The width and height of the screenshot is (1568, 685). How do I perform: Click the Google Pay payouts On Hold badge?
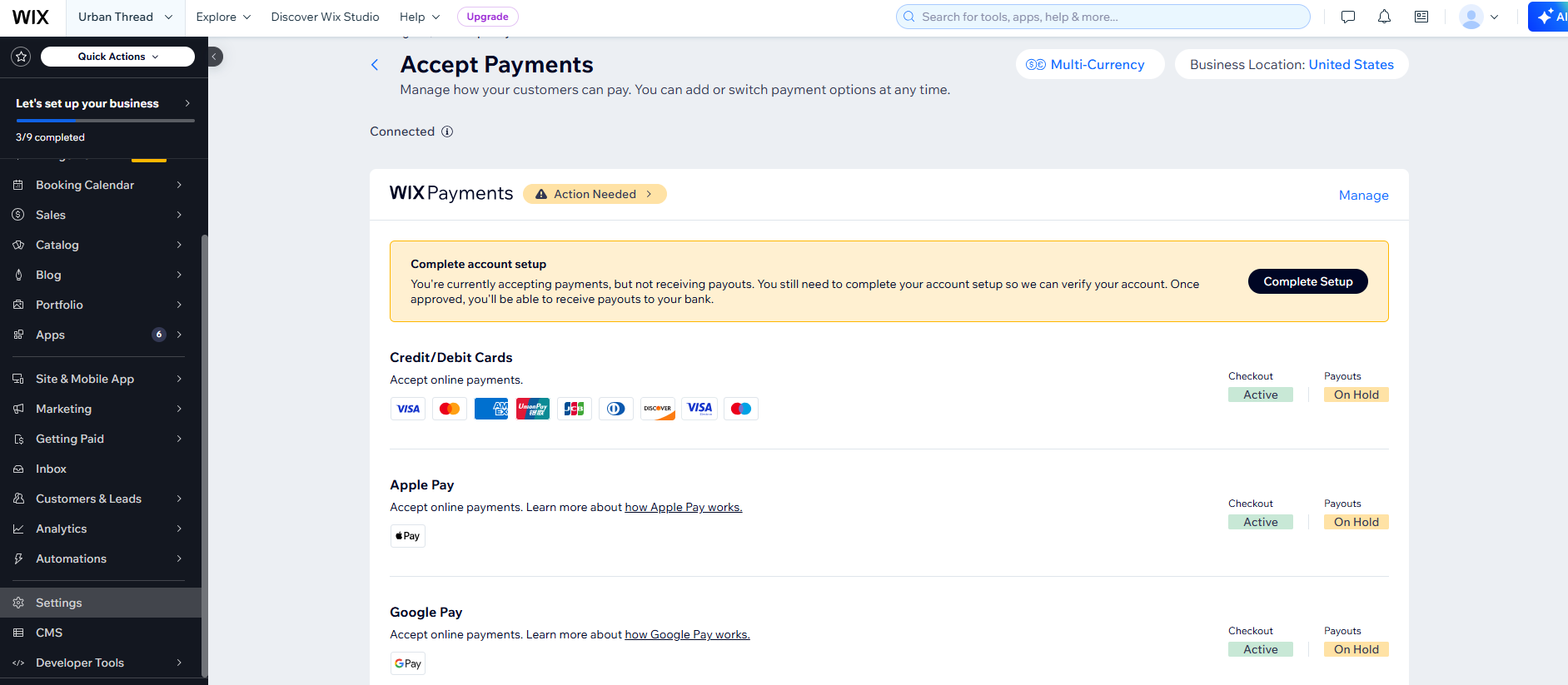[x=1356, y=649]
